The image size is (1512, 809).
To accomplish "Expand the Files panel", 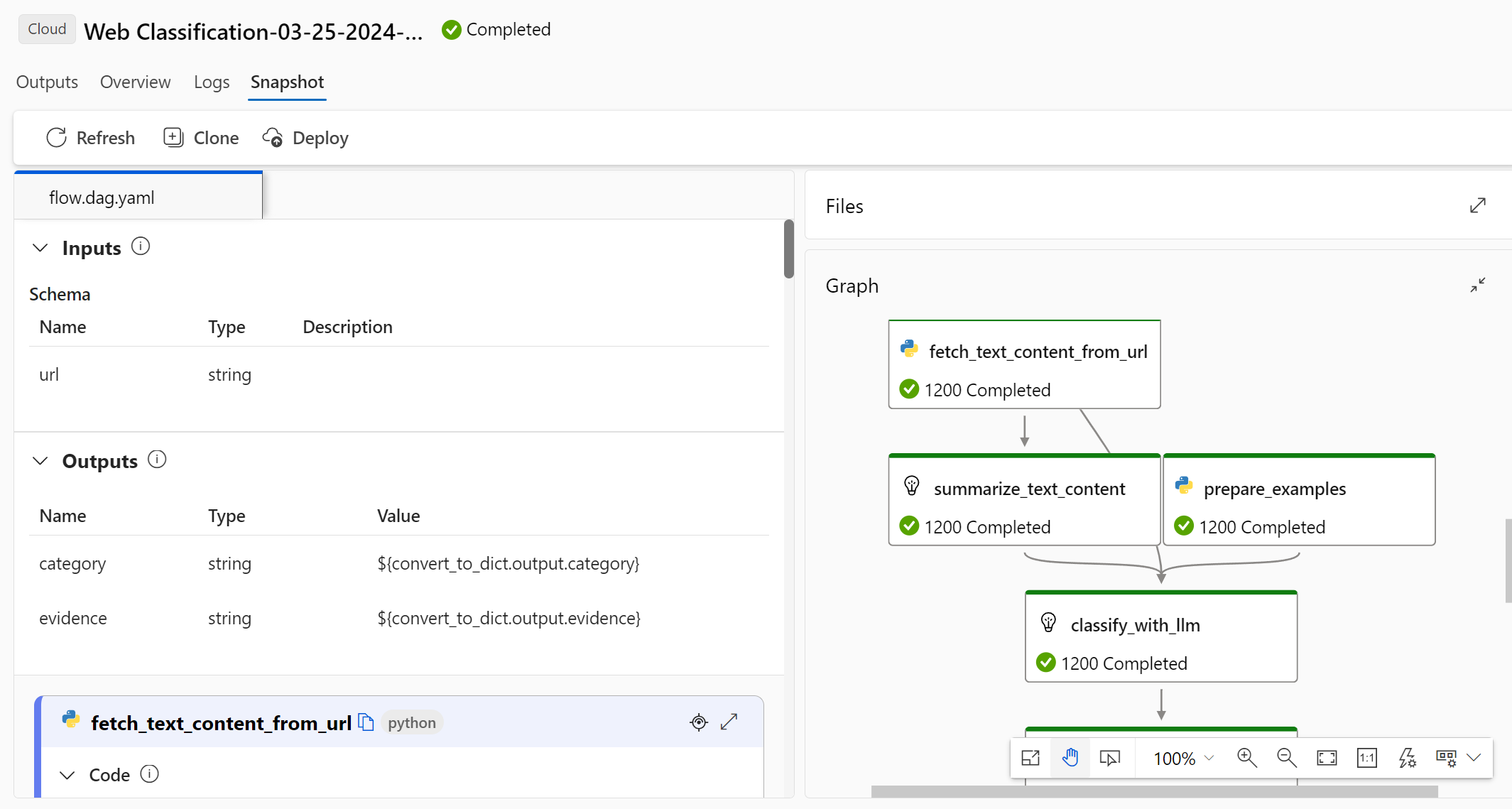I will tap(1477, 206).
